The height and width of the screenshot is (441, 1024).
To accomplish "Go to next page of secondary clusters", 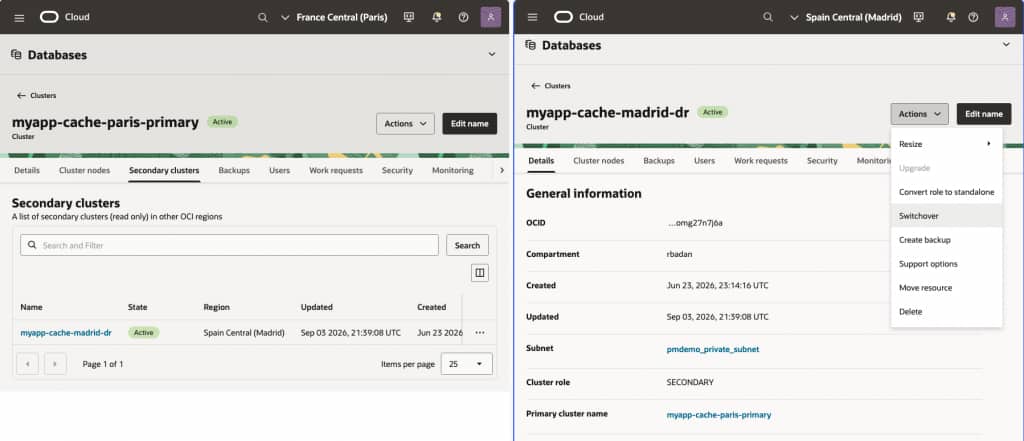I will click(x=55, y=364).
